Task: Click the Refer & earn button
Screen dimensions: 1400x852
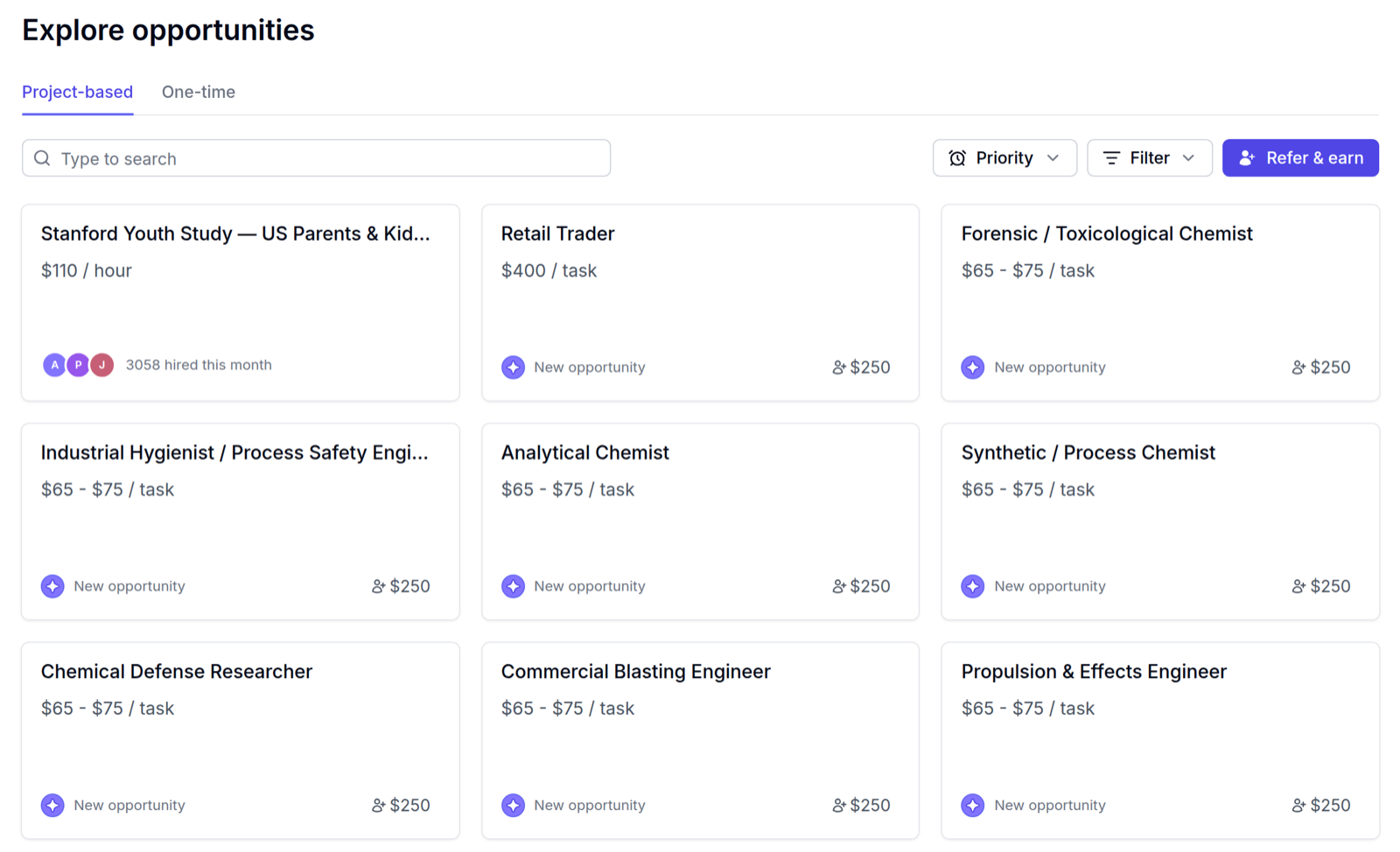Action: (1300, 158)
